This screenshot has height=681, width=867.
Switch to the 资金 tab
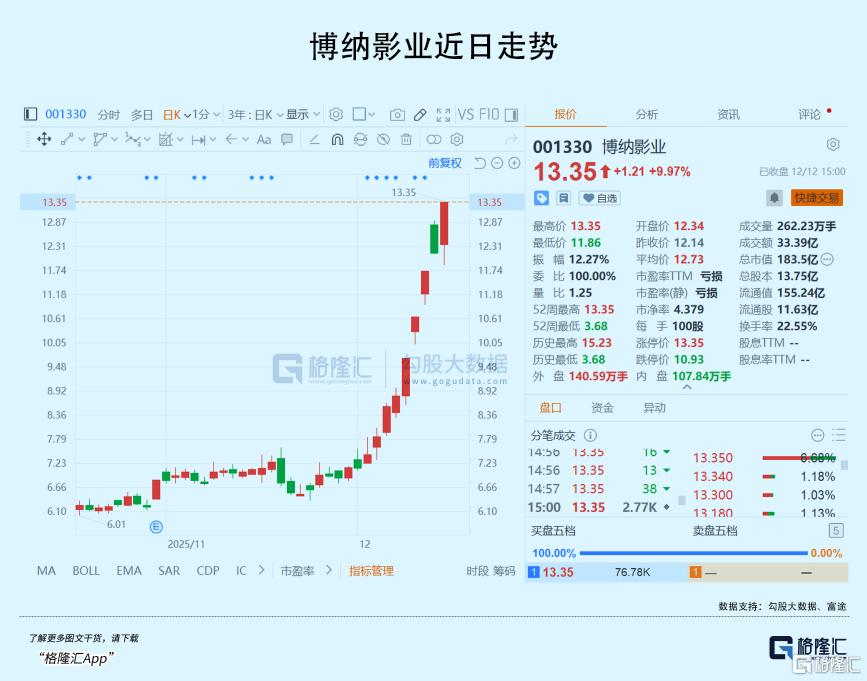tap(602, 408)
